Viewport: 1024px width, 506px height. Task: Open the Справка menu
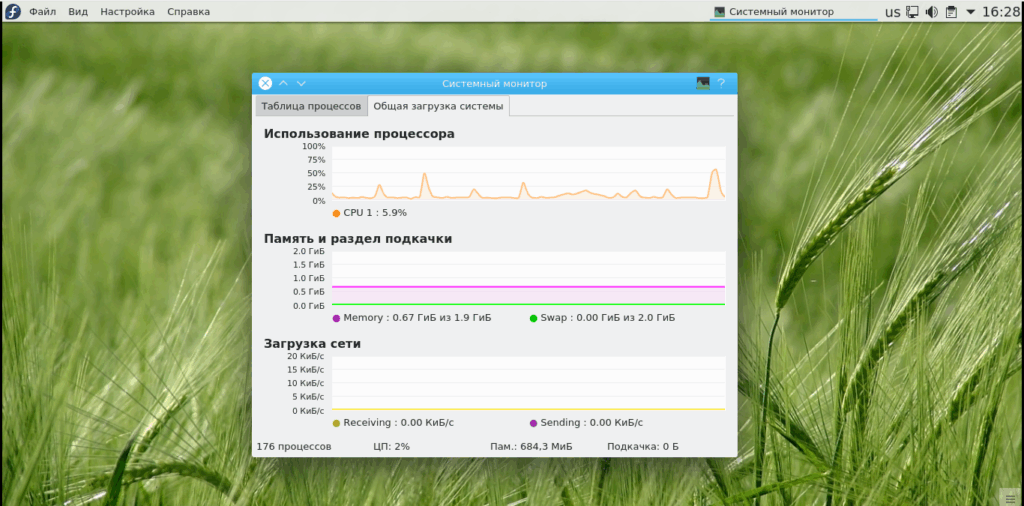188,12
